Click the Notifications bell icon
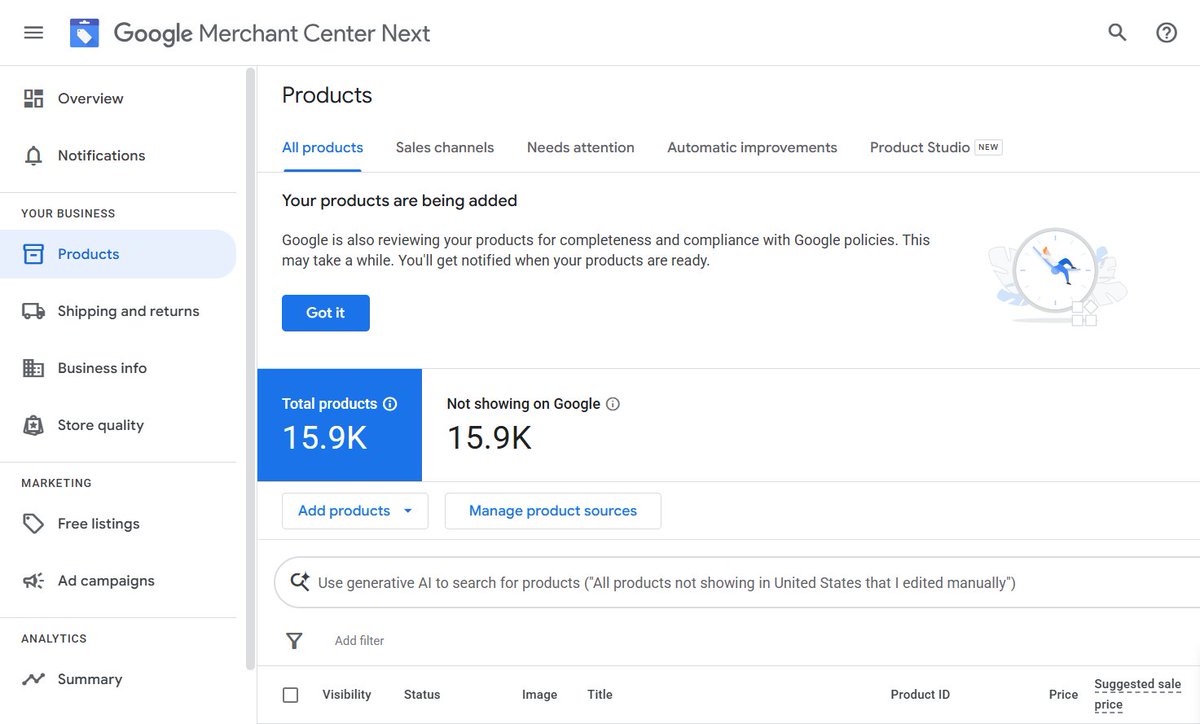The image size is (1200, 724). tap(34, 155)
